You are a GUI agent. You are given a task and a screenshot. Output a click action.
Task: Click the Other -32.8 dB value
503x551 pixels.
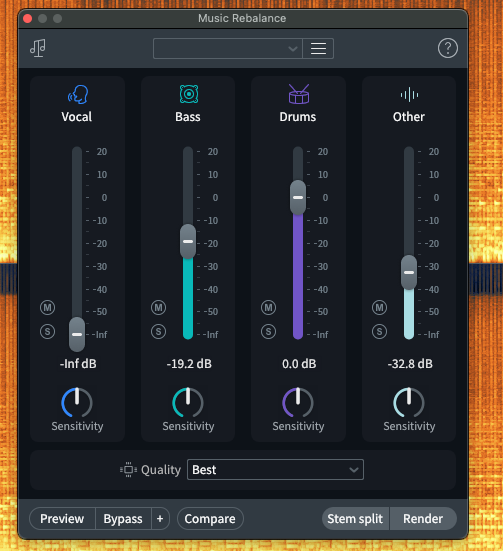click(410, 364)
